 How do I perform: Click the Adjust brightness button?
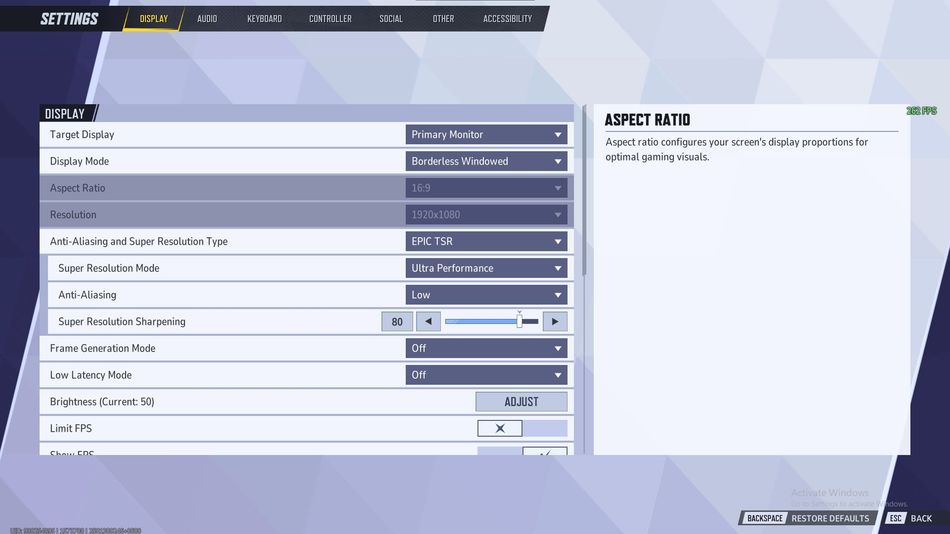tap(521, 401)
